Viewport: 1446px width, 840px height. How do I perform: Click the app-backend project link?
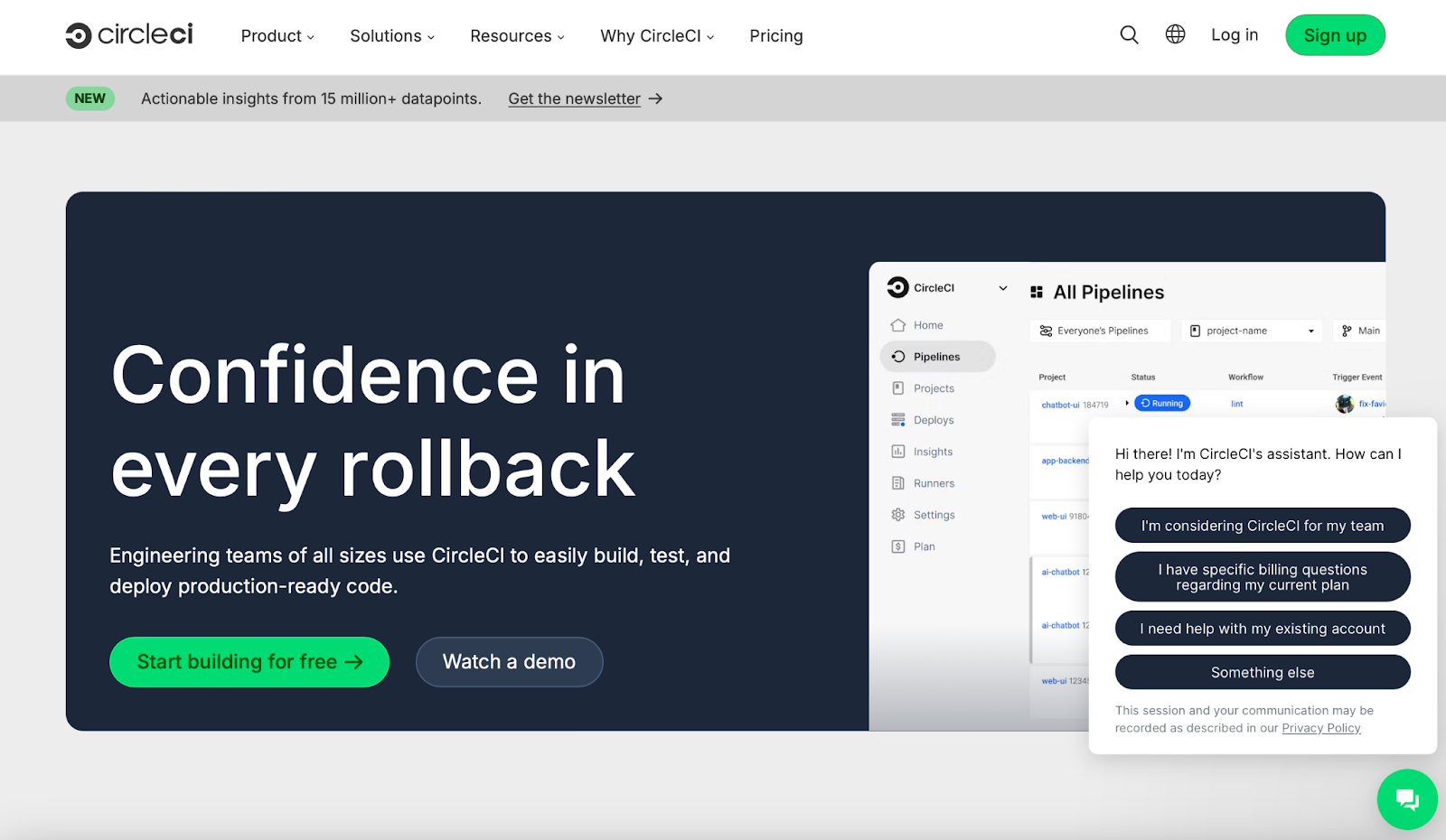[x=1065, y=461]
